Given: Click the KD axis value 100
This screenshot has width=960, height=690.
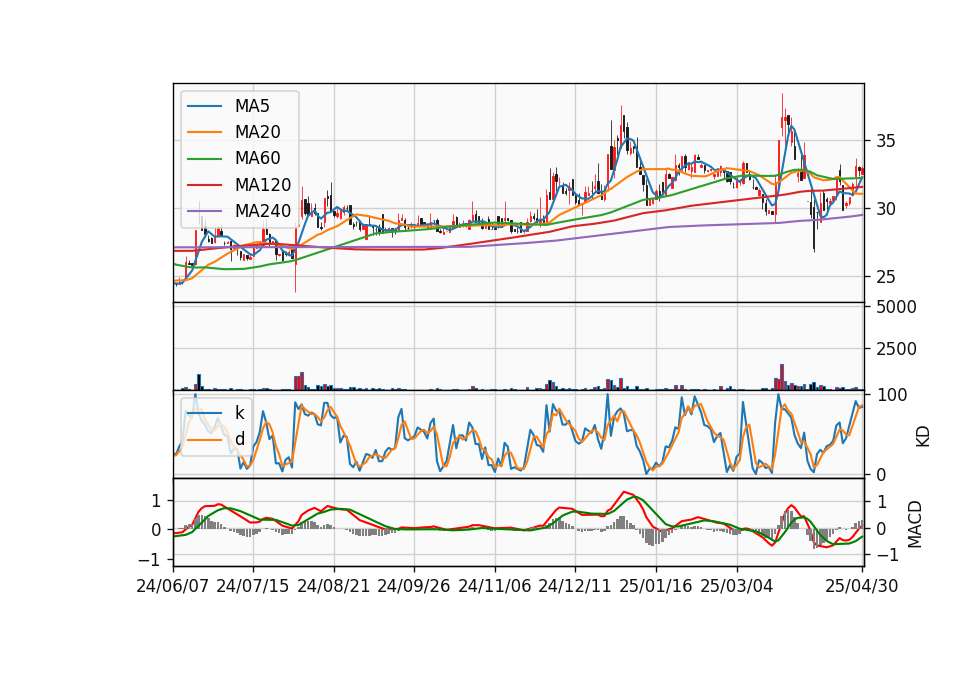Looking at the screenshot, I should pos(892,396).
